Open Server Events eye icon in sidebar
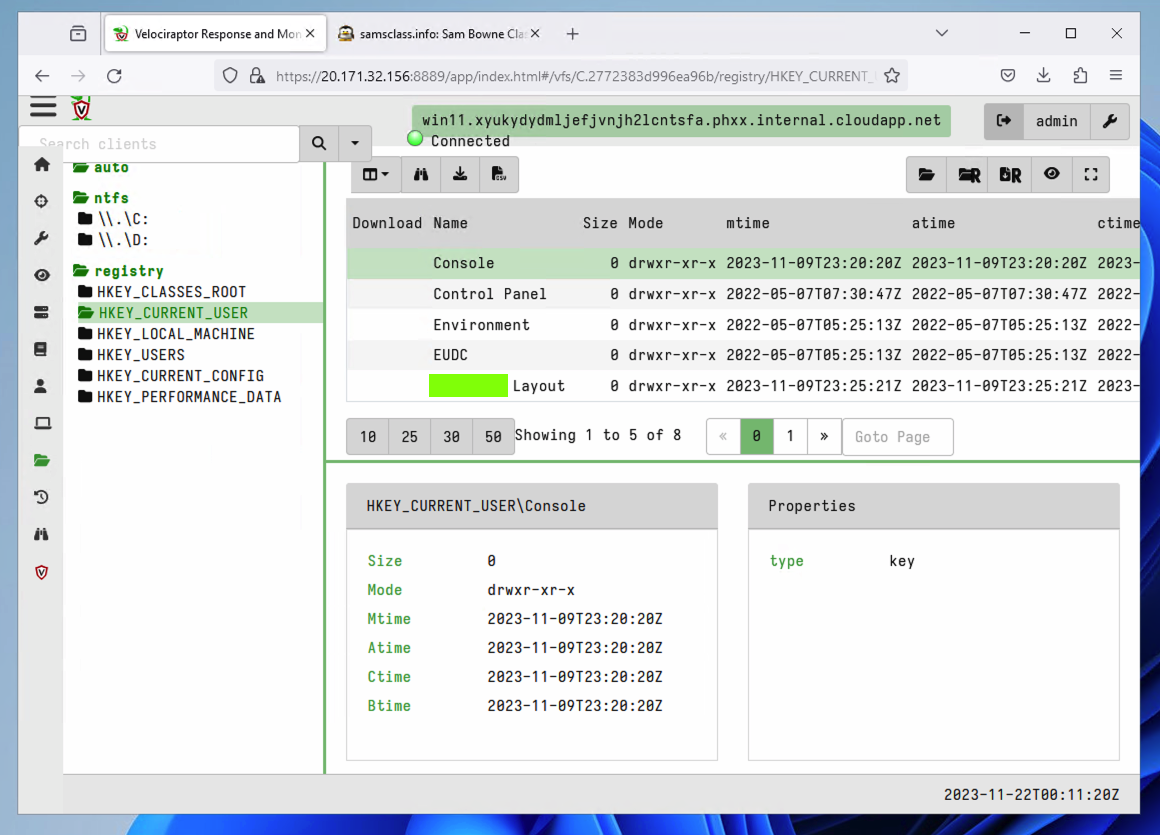1160x835 pixels. [x=42, y=275]
